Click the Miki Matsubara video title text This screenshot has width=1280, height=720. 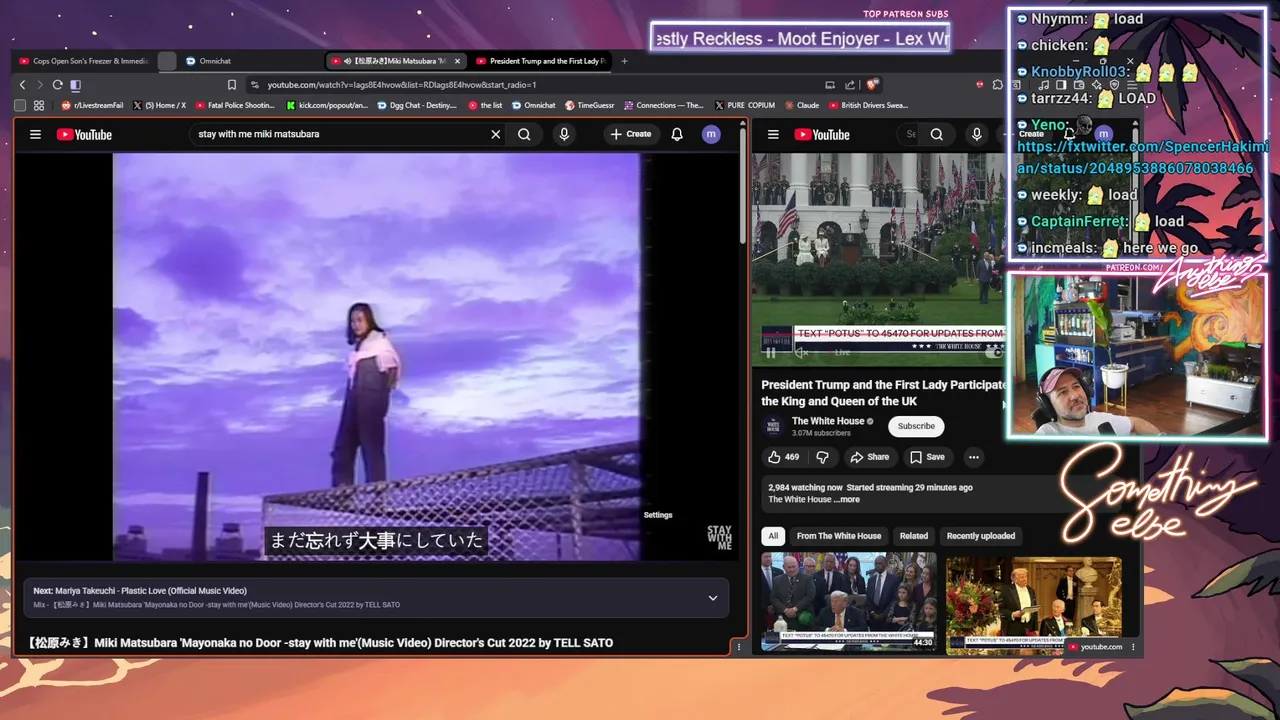tap(320, 643)
